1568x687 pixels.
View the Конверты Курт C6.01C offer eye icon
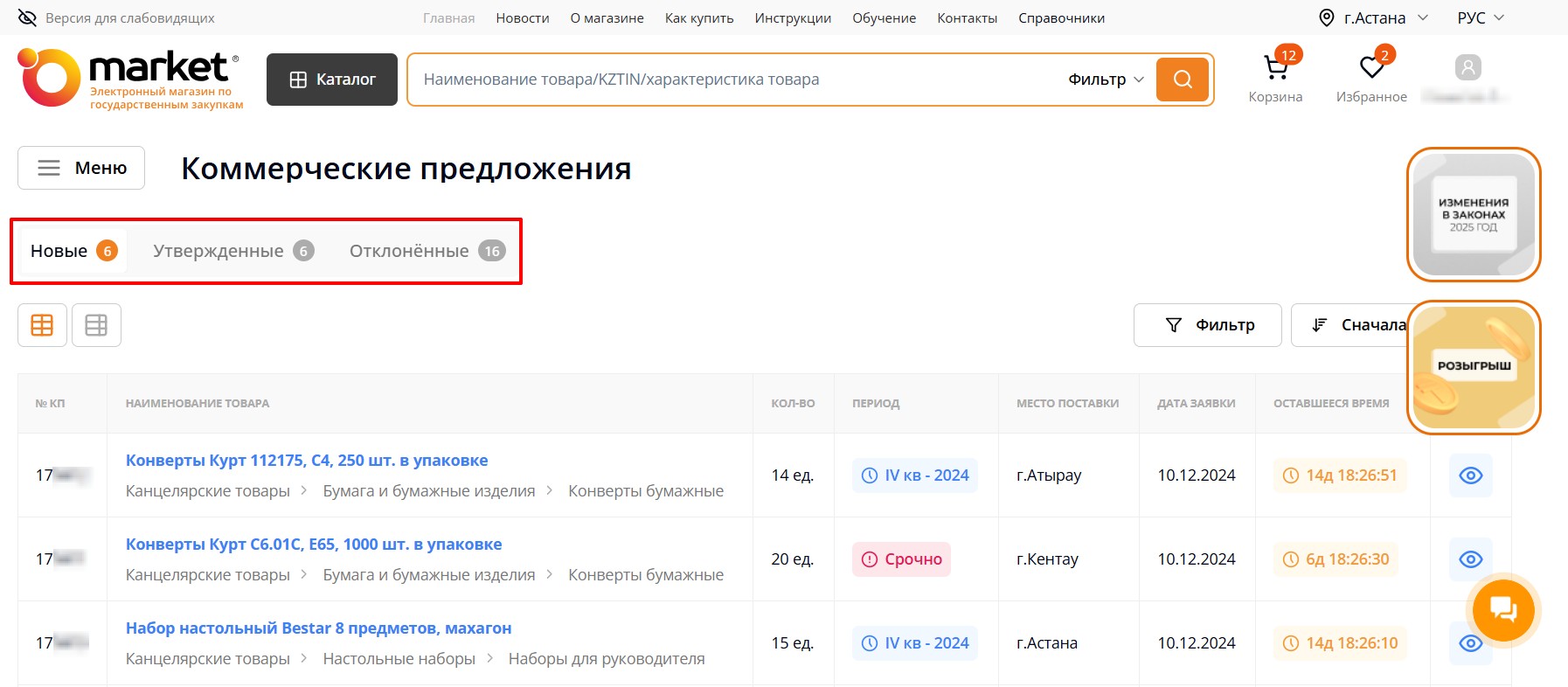[1470, 559]
